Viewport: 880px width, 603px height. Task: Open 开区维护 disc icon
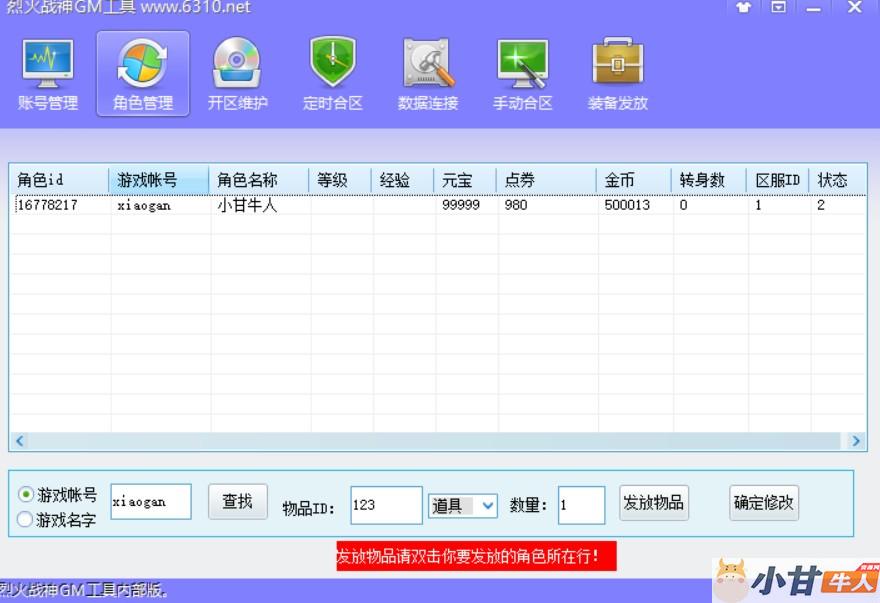point(237,74)
